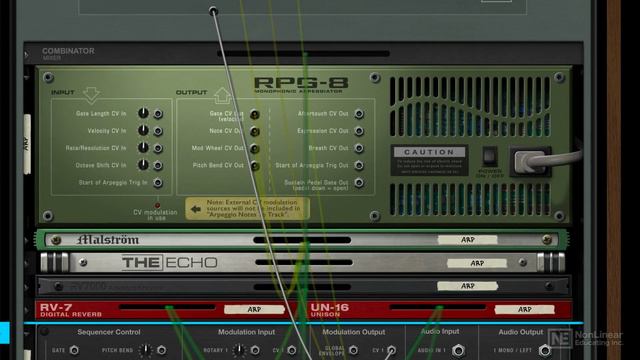Expand The Echo device fold arrow
Image resolution: width=640 pixels, height=360 pixels.
(x=27, y=263)
